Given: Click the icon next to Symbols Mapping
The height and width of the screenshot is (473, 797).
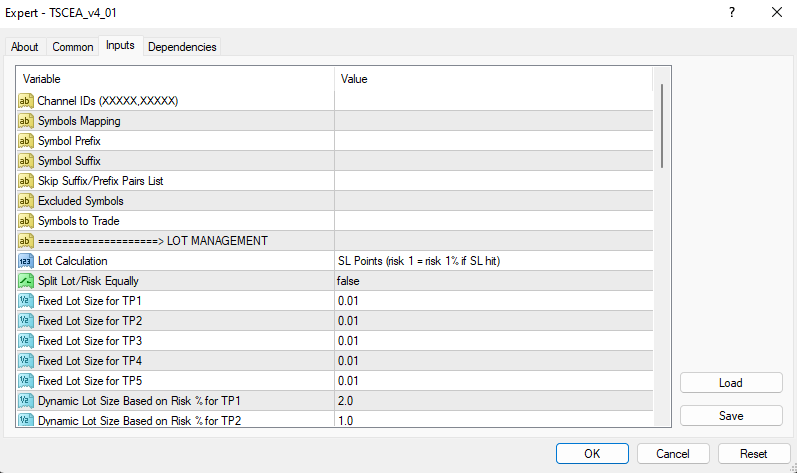Looking at the screenshot, I should (x=26, y=121).
